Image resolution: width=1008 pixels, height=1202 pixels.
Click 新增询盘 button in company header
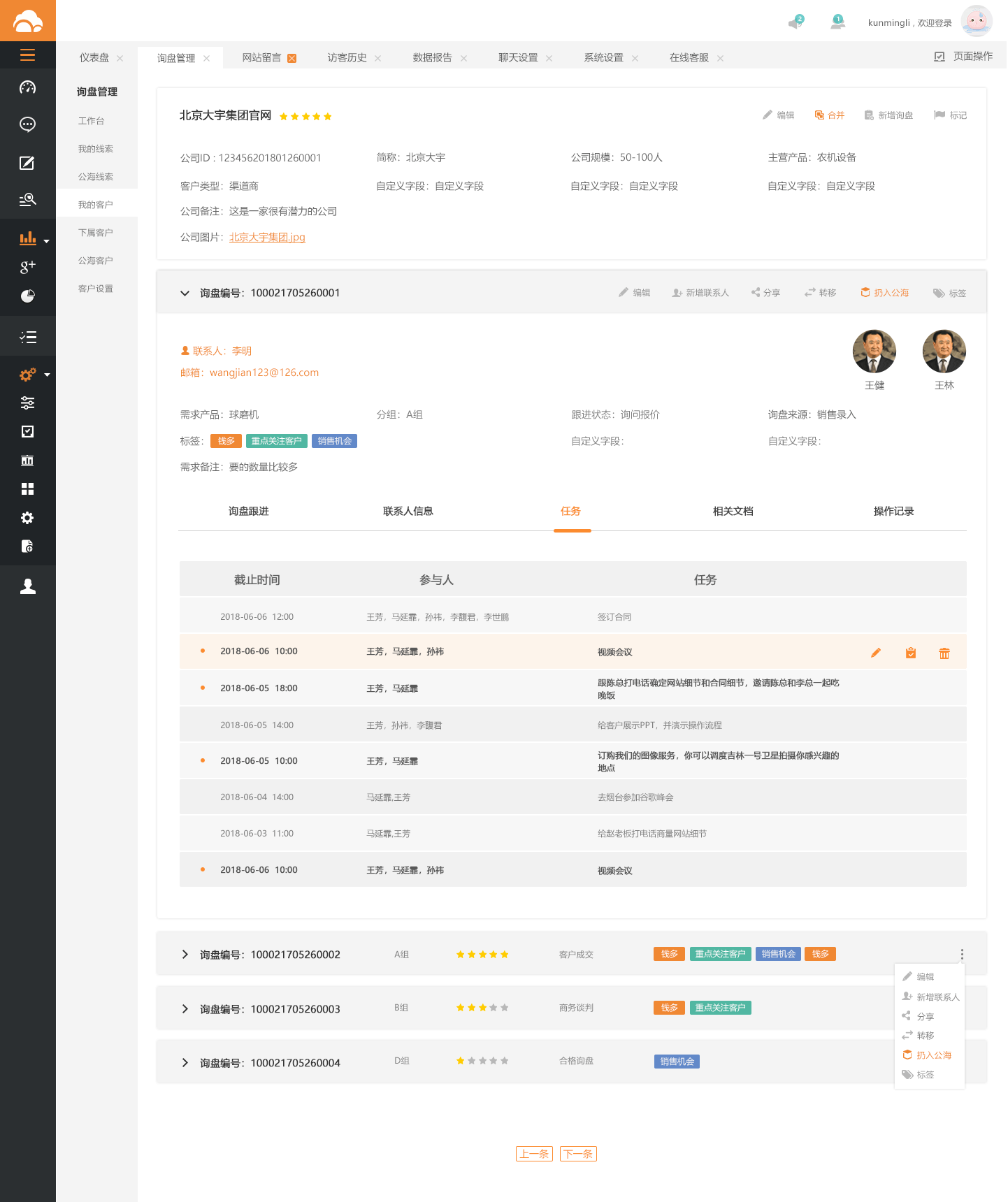click(888, 115)
